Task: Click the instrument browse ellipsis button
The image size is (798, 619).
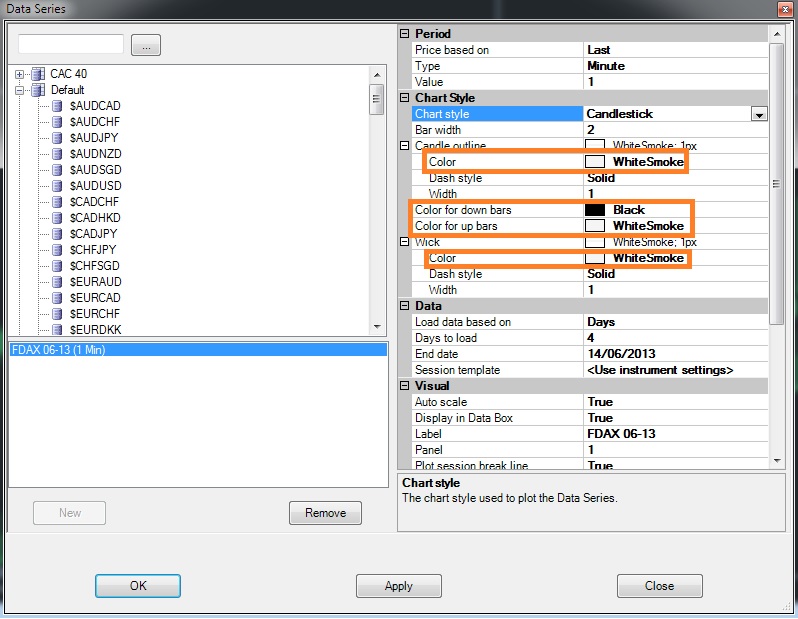Action: (146, 45)
